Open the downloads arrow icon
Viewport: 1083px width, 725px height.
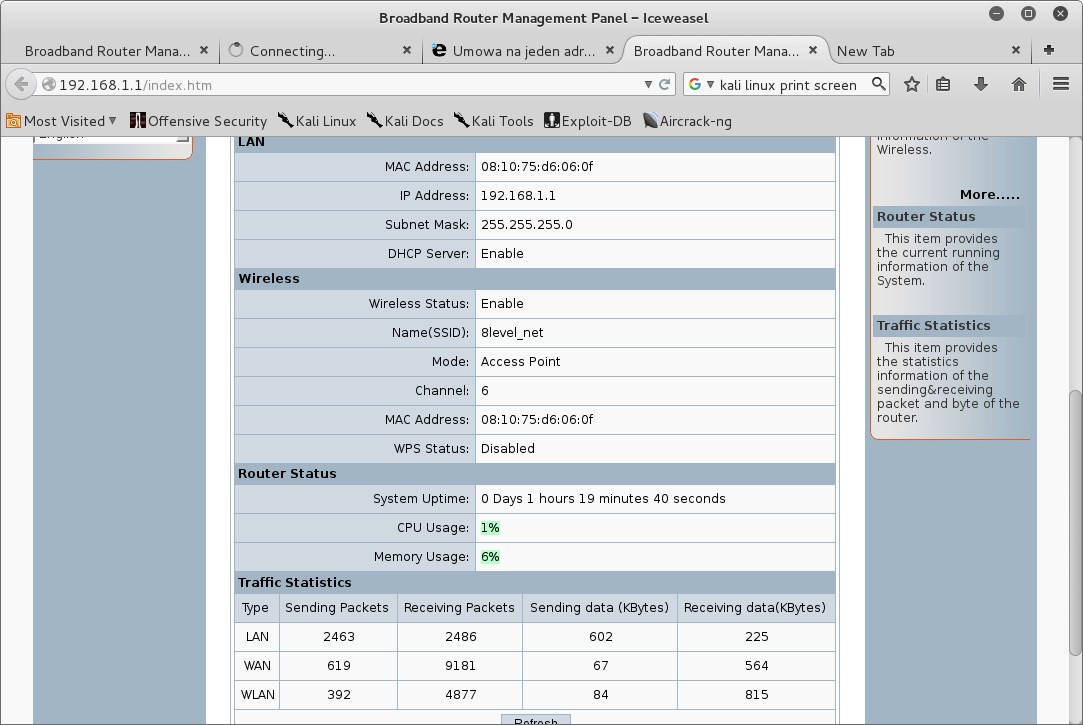[981, 84]
